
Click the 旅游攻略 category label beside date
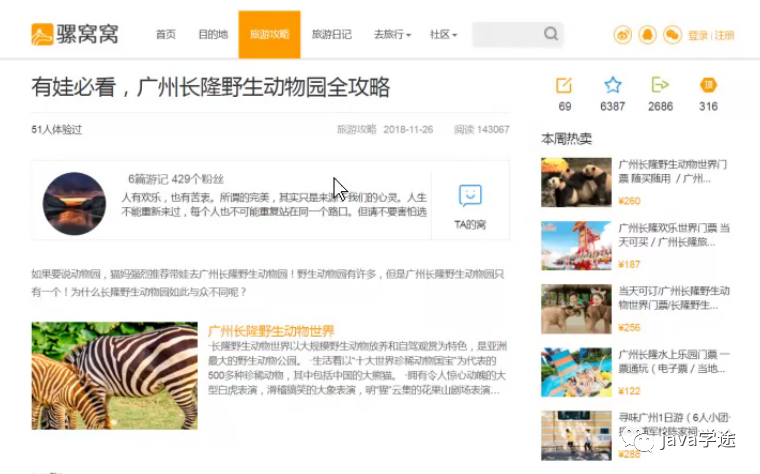[x=356, y=129]
